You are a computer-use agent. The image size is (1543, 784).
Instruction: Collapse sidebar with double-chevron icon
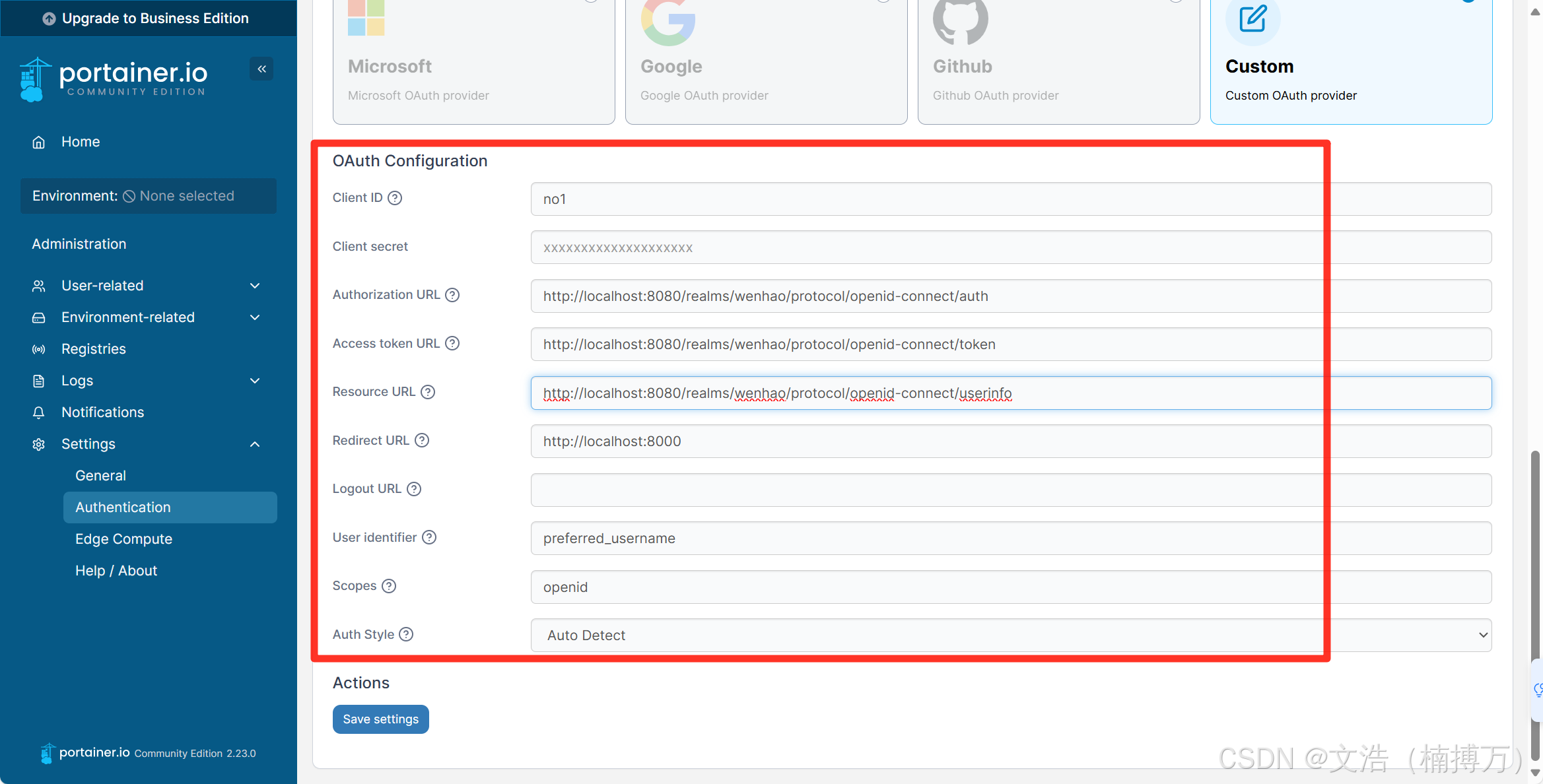(261, 69)
